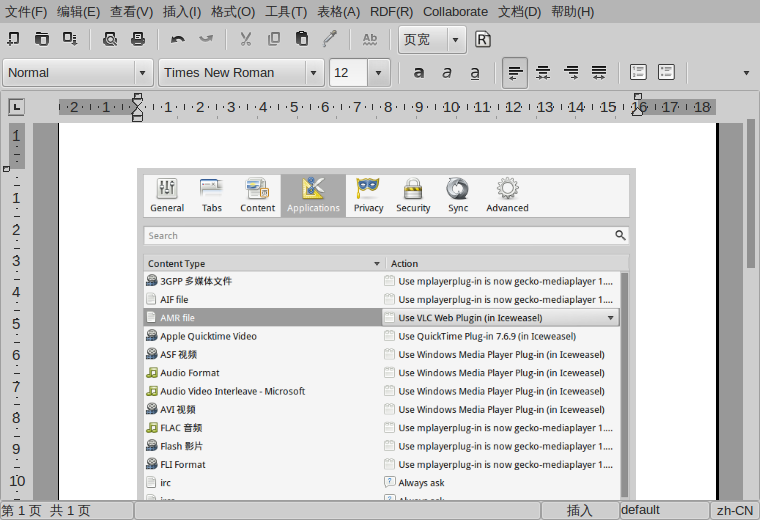Viewport: 760px width, 520px height.
Task: Expand the toolbar overflow arrow
Action: (x=746, y=73)
